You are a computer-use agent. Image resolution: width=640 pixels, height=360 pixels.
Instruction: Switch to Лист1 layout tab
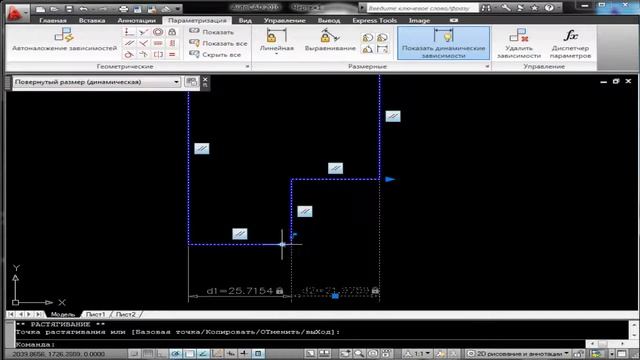[96, 314]
